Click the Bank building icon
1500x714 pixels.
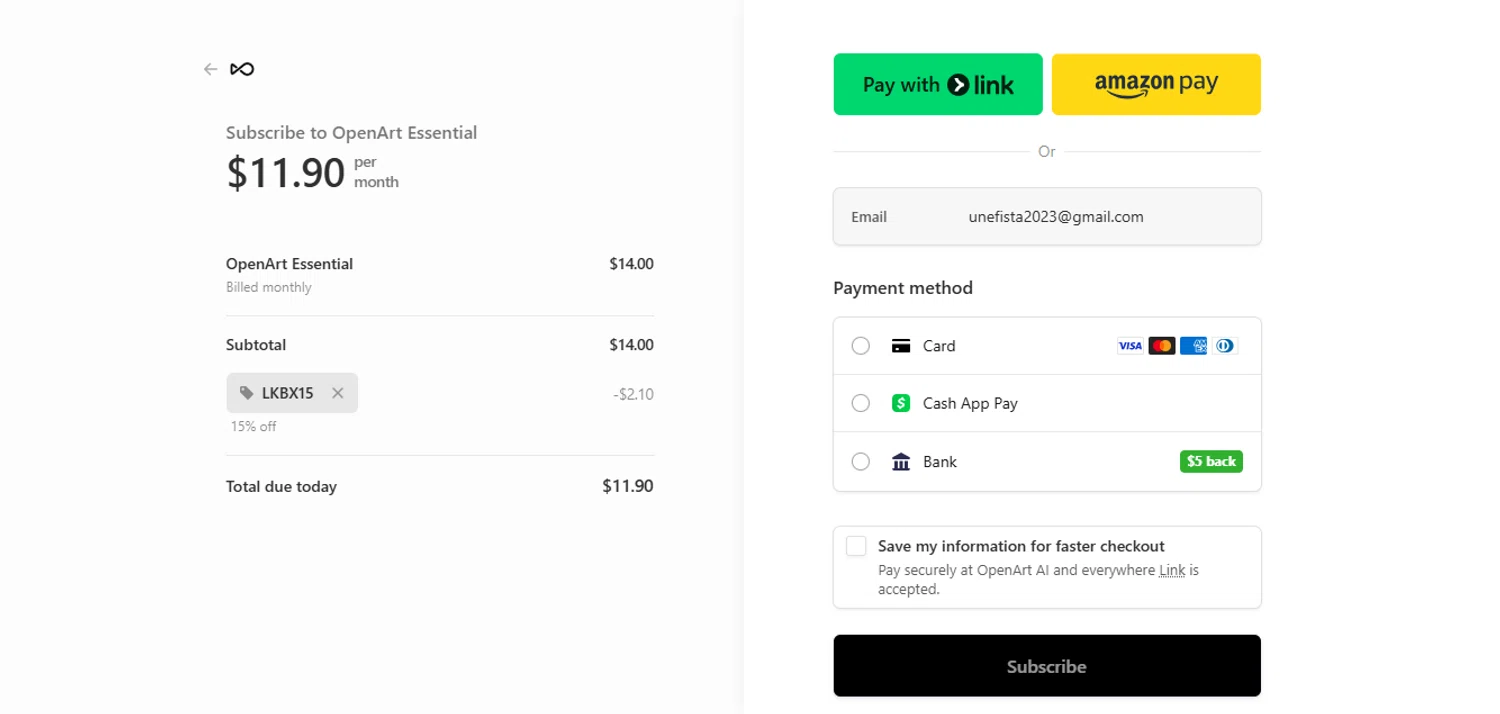coord(901,462)
